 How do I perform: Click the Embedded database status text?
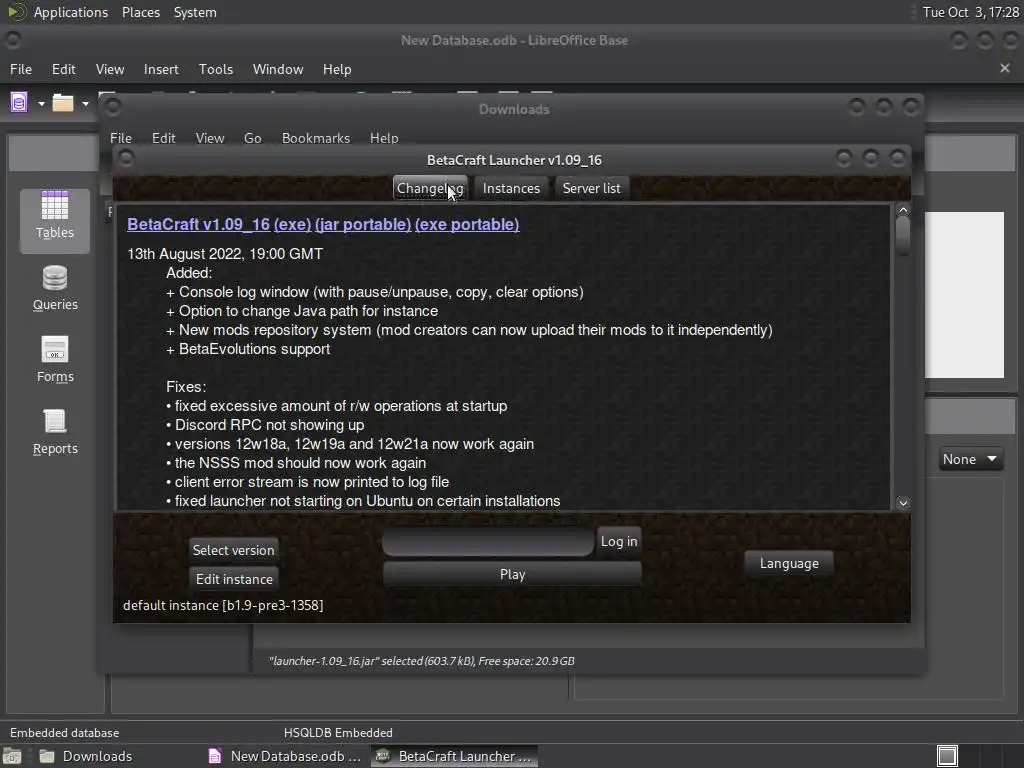pyautogui.click(x=65, y=733)
